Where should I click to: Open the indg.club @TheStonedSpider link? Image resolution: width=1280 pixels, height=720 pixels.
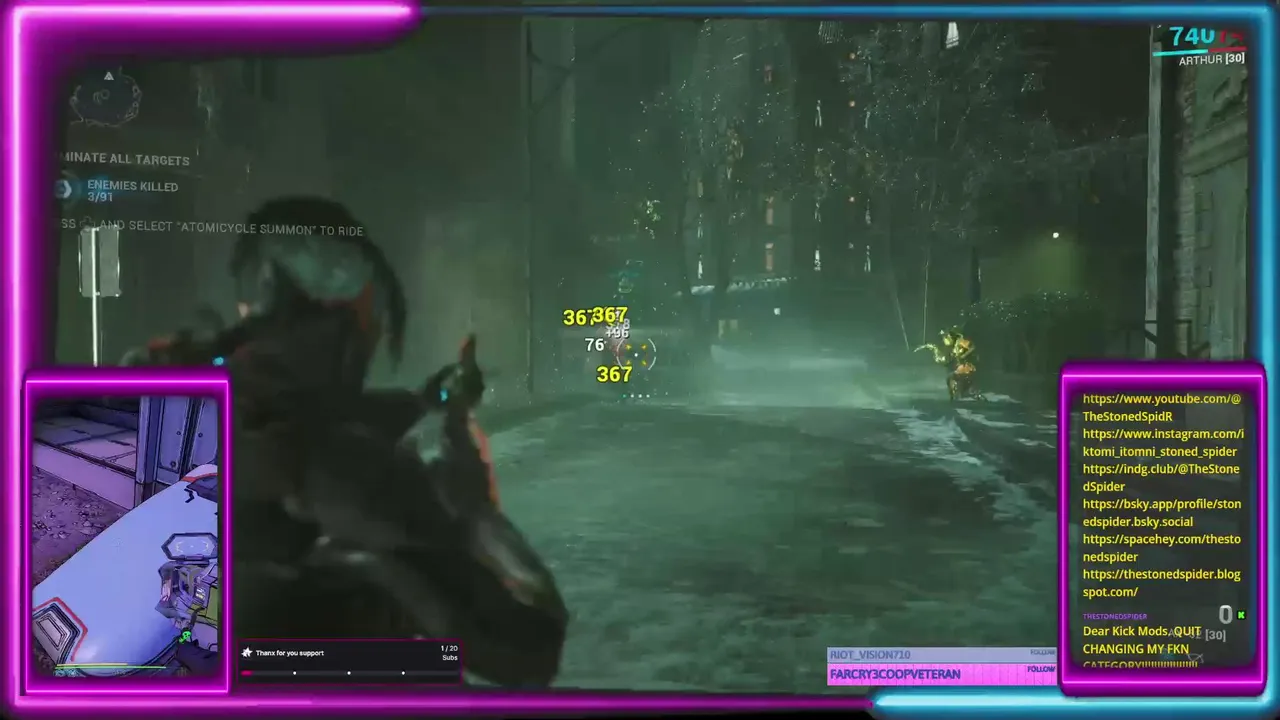(1161, 478)
